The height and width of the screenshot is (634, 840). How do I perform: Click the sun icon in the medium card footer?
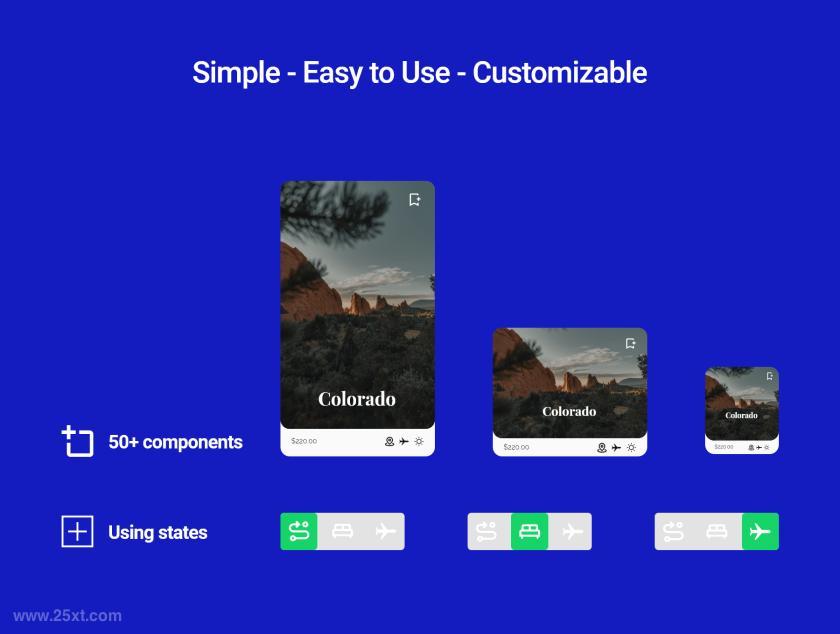632,447
